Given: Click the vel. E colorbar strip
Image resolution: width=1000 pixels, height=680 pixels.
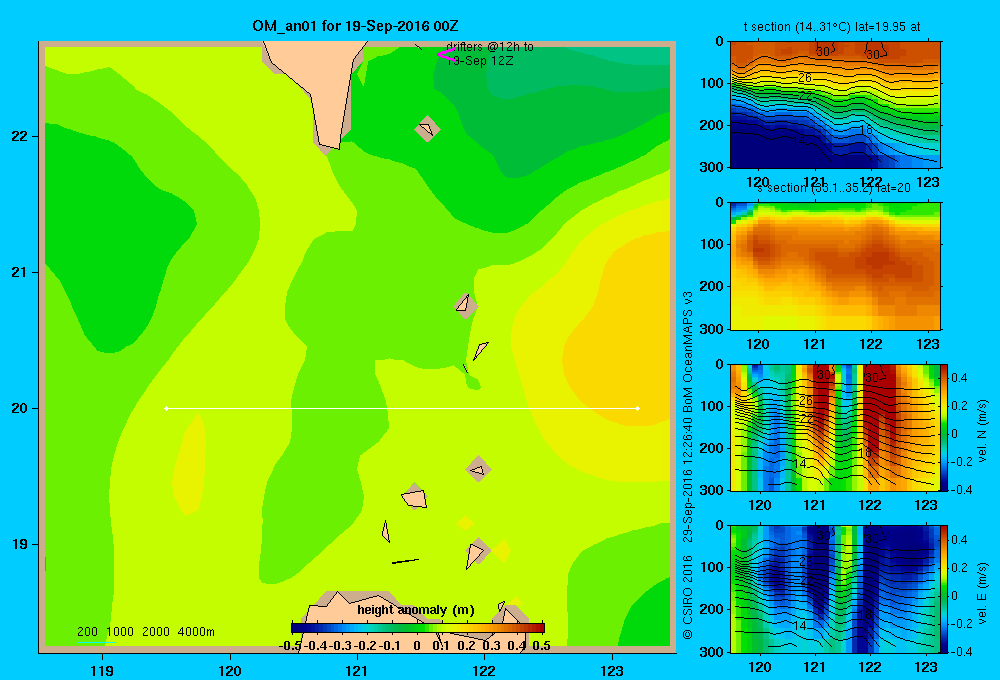Looking at the screenshot, I should (945, 589).
